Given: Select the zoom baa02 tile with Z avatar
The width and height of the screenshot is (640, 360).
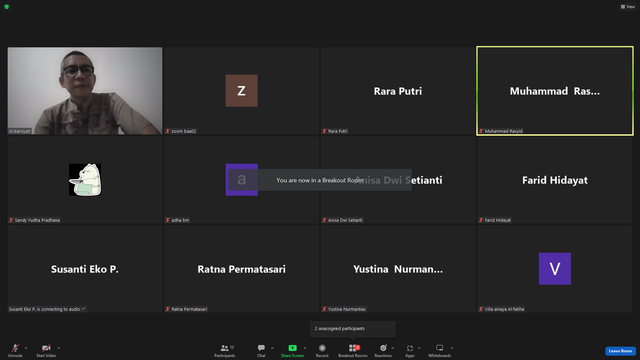Looking at the screenshot, I should coord(242,91).
